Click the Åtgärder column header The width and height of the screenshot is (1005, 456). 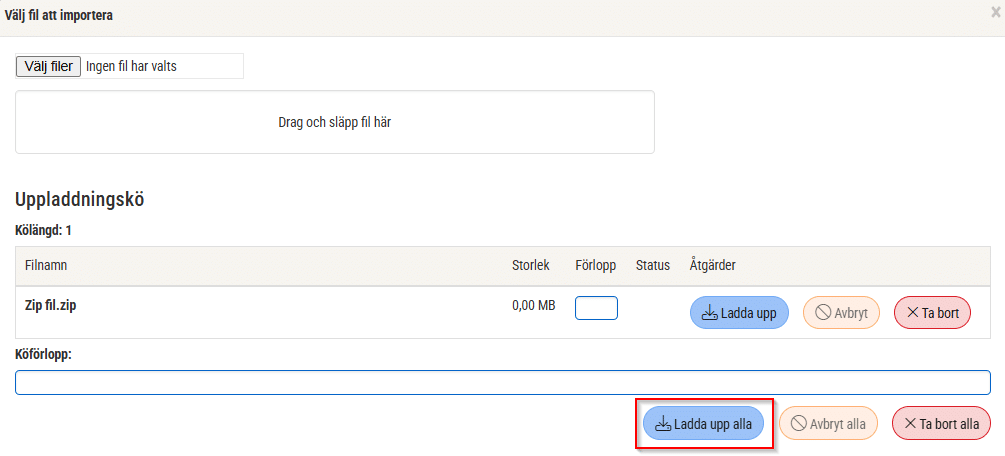click(x=713, y=265)
